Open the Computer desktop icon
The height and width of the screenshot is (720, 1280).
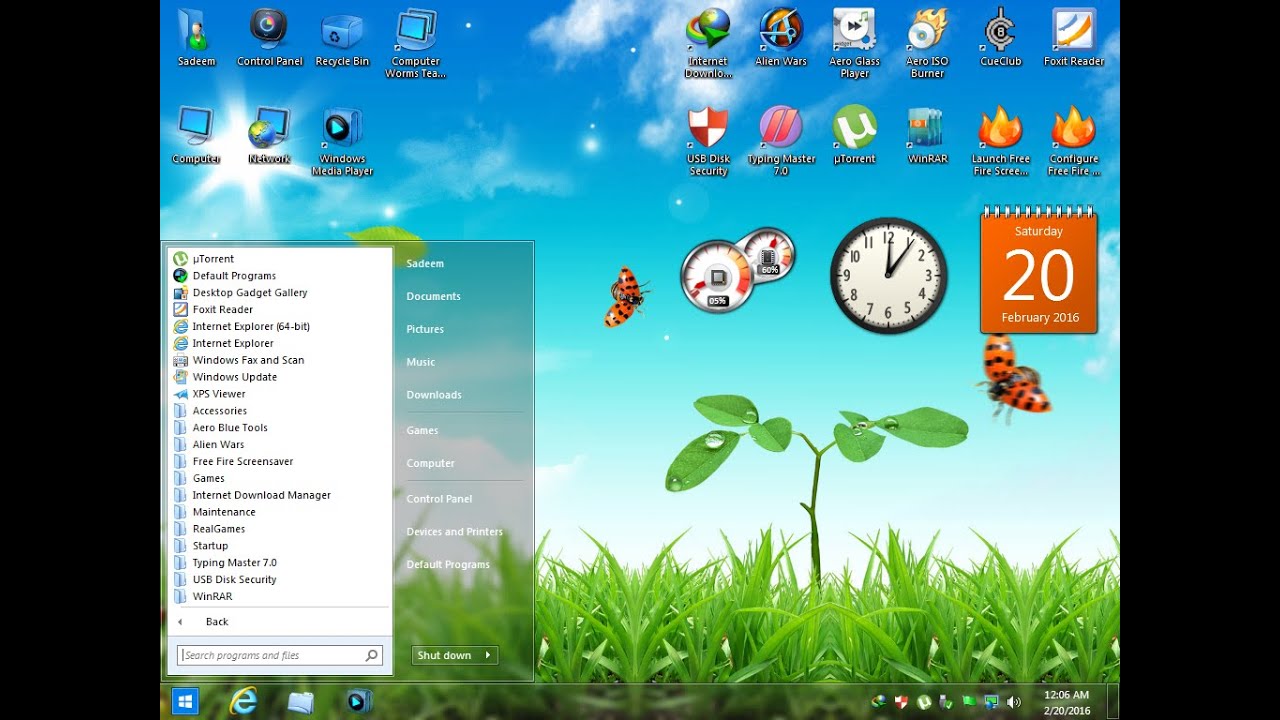[196, 136]
